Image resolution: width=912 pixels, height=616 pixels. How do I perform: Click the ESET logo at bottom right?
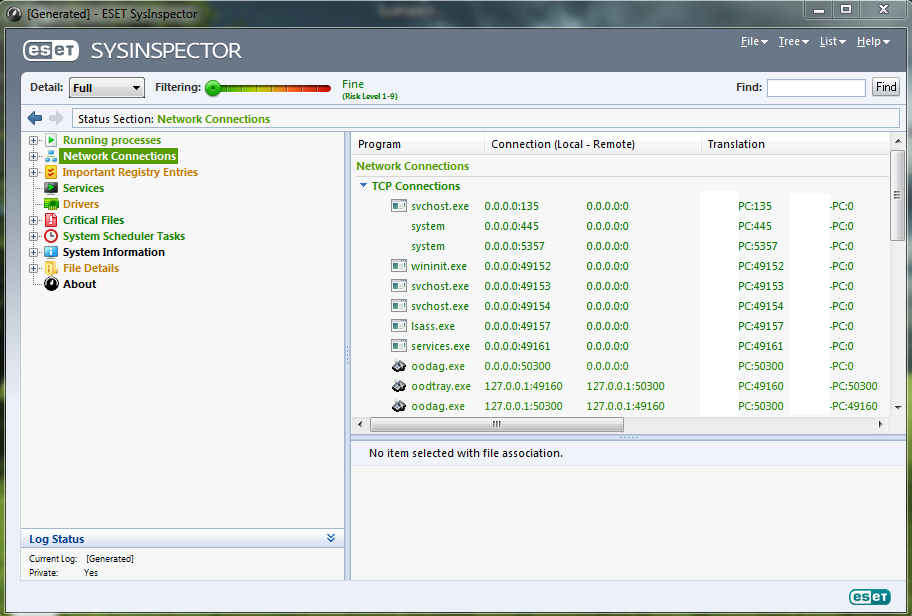click(x=870, y=597)
